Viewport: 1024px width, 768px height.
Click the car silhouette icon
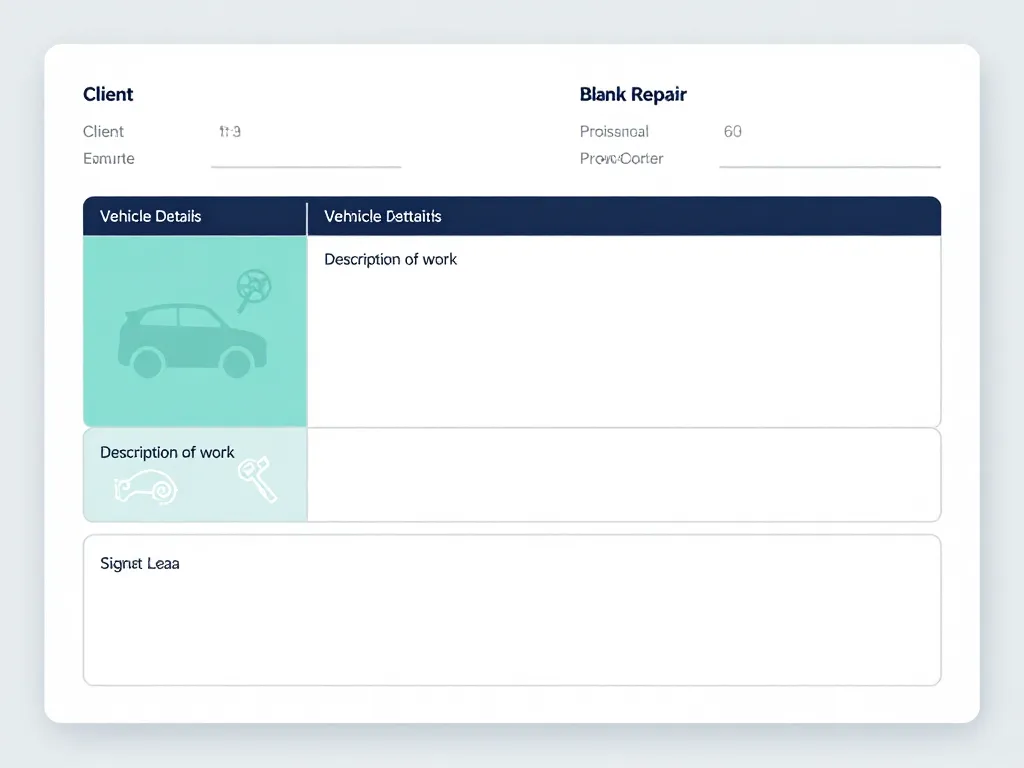[x=192, y=341]
